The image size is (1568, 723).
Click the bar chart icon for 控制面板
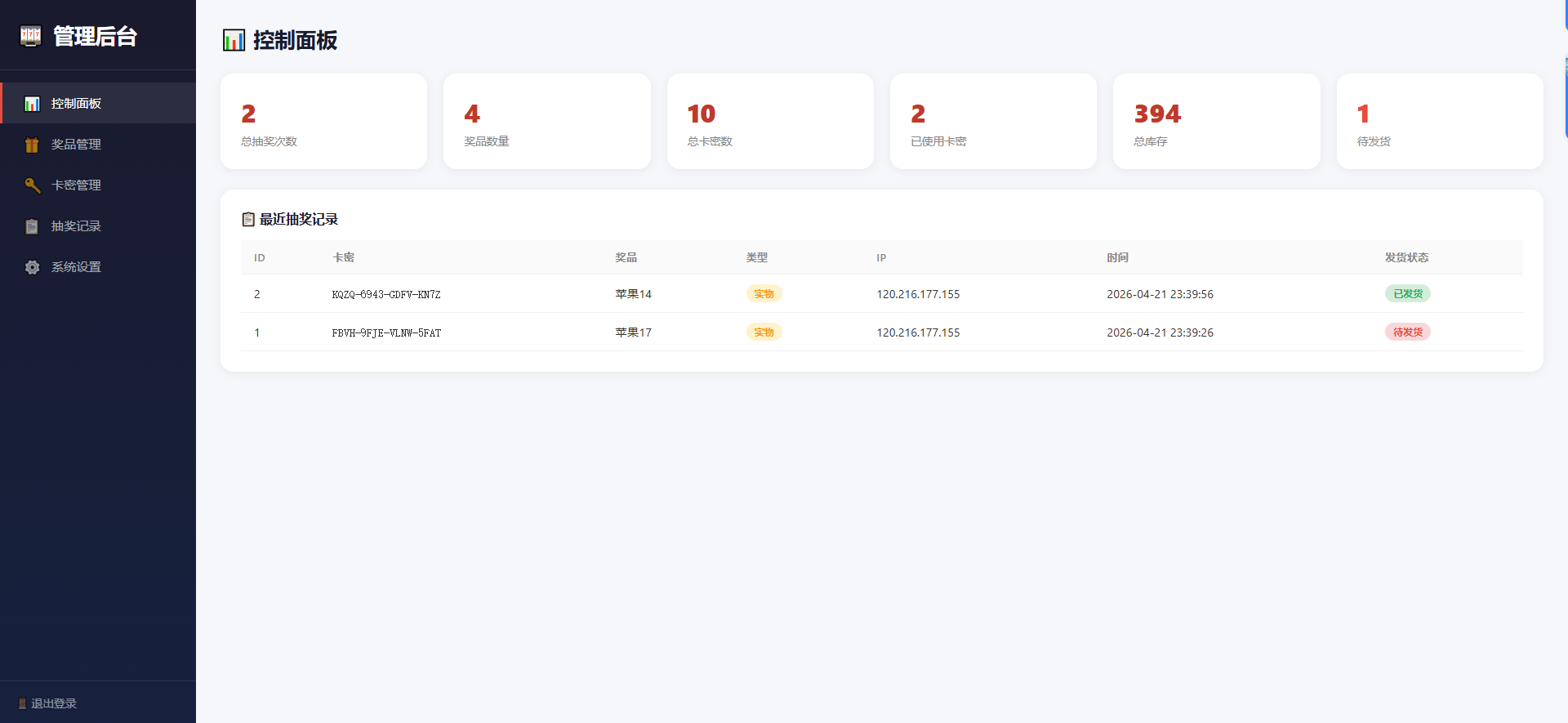[32, 104]
